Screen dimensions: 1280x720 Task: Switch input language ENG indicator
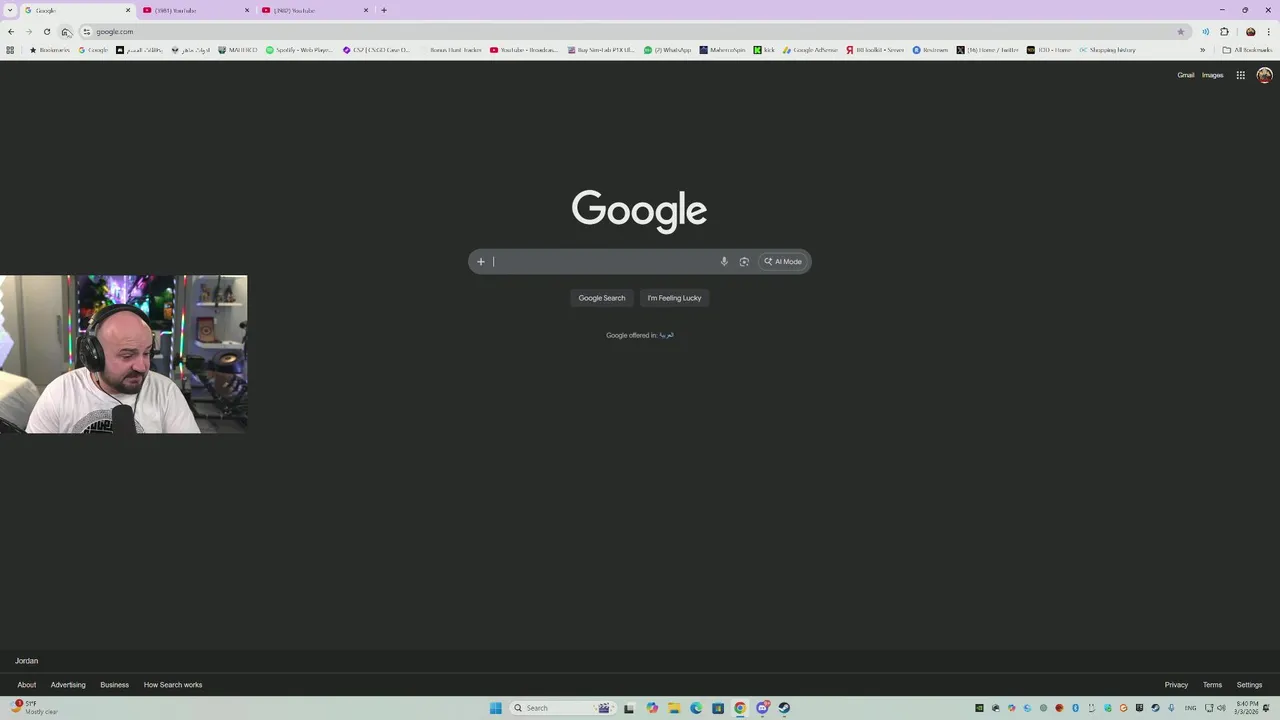coord(1191,708)
